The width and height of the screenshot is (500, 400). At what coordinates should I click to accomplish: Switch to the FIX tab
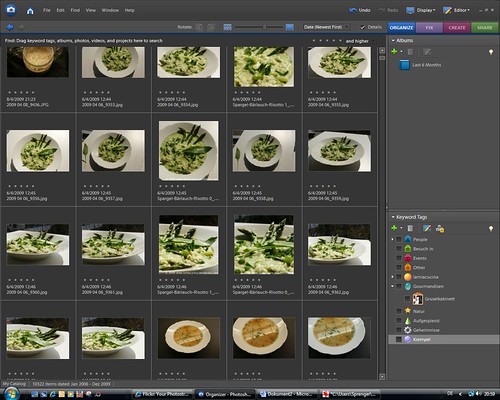429,28
